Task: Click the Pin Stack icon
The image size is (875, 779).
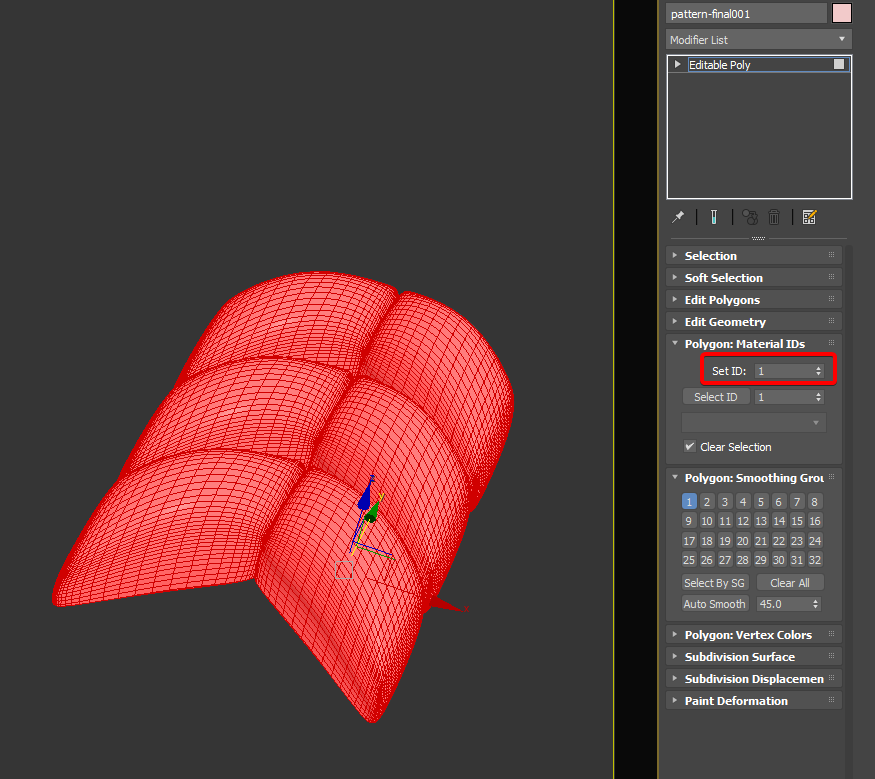Action: [x=678, y=217]
